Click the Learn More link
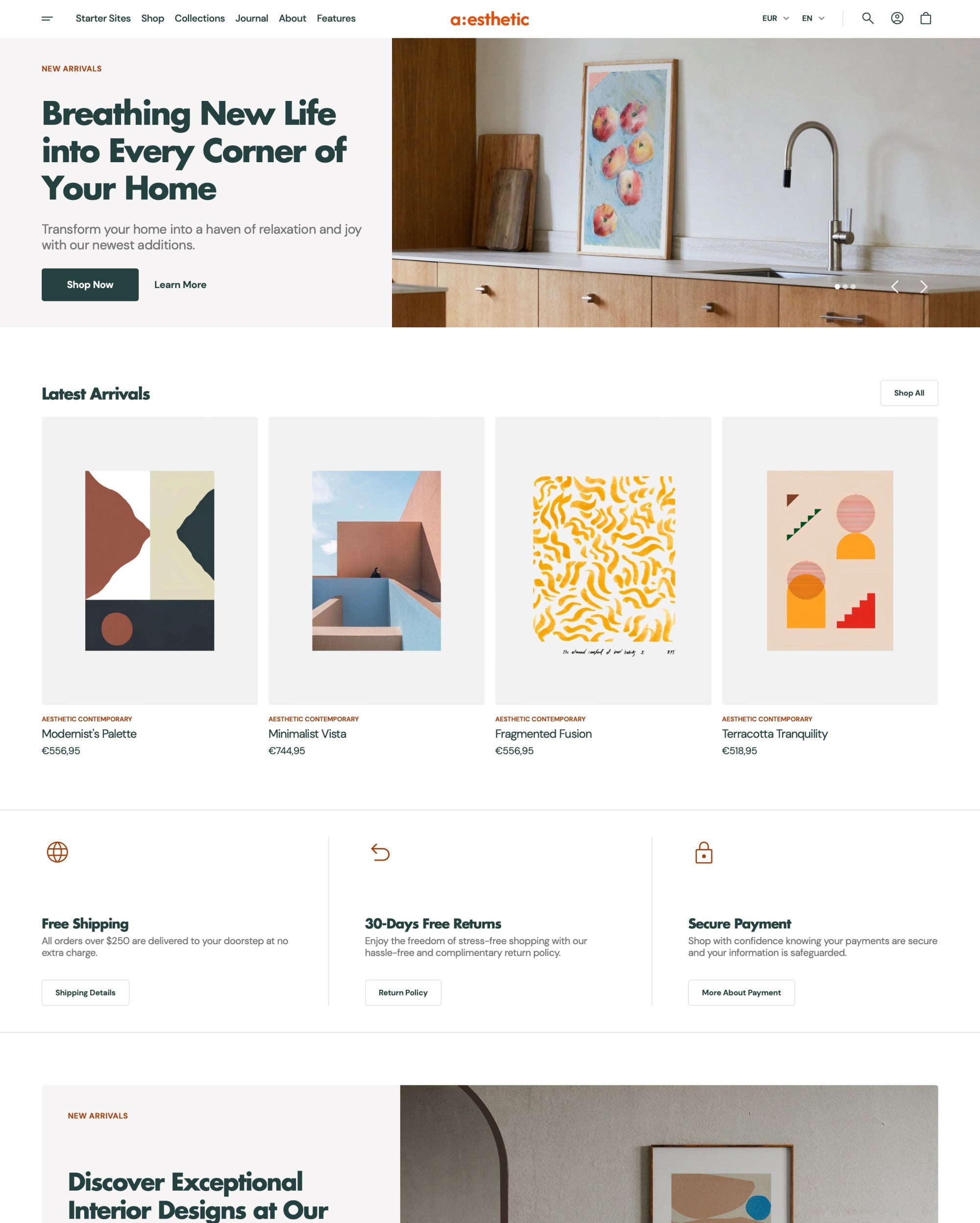 [180, 284]
